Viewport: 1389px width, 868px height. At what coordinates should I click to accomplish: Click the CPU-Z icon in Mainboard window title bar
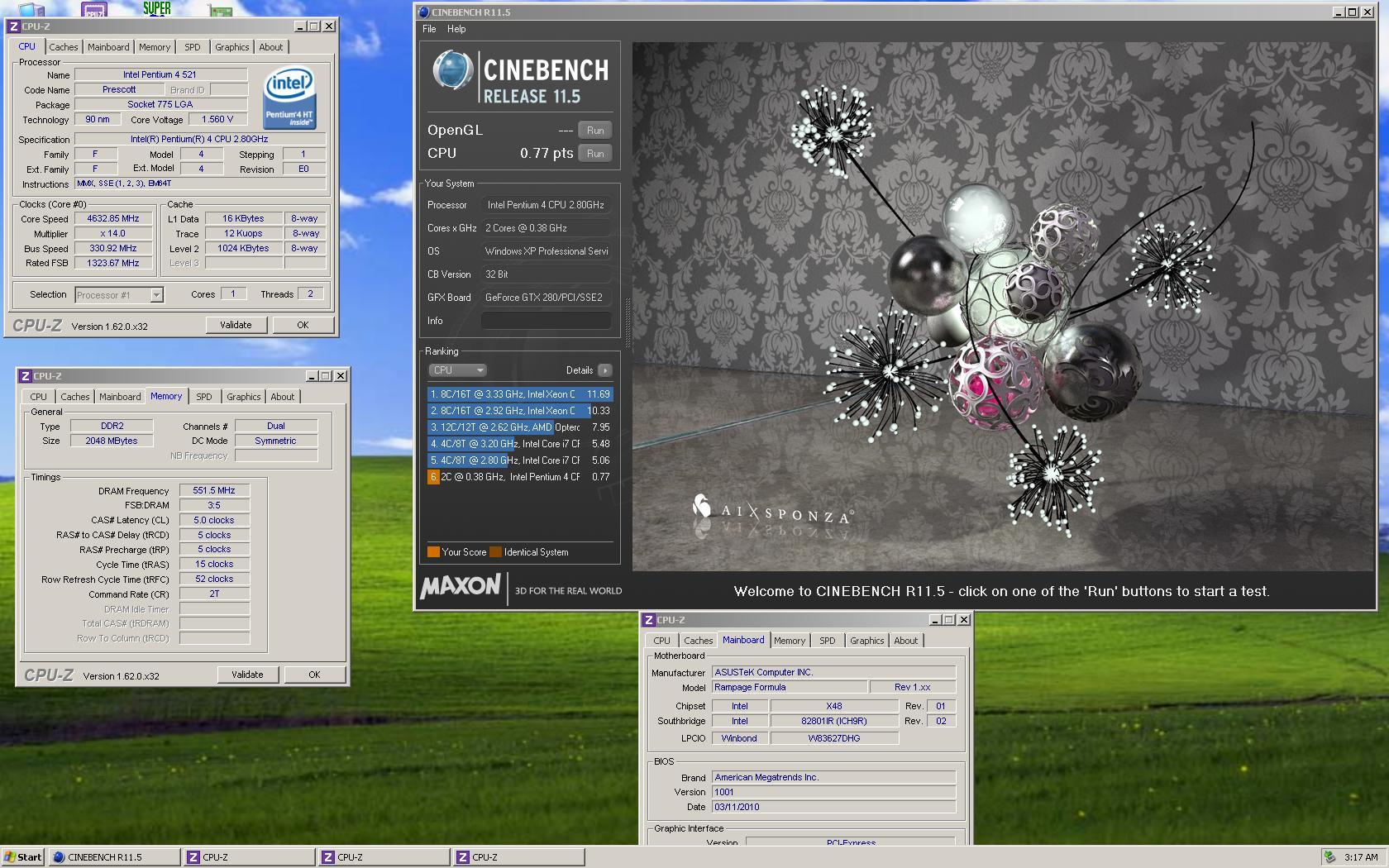(x=649, y=620)
